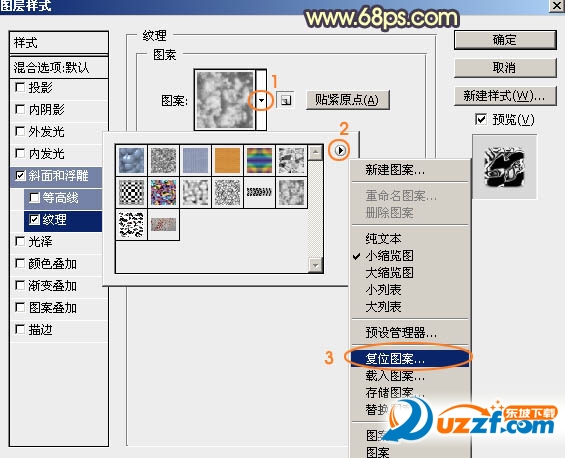The image size is (565, 458).
Task: Click the current pattern preview swatch
Action: point(225,100)
